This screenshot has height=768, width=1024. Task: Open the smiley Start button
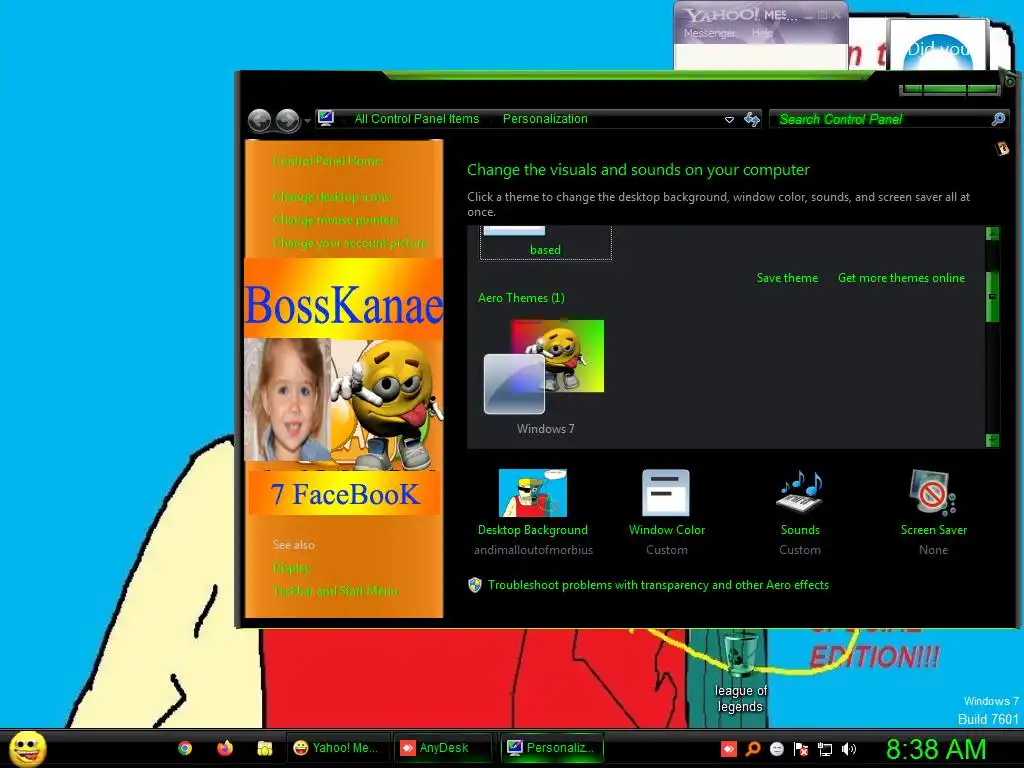pos(27,748)
